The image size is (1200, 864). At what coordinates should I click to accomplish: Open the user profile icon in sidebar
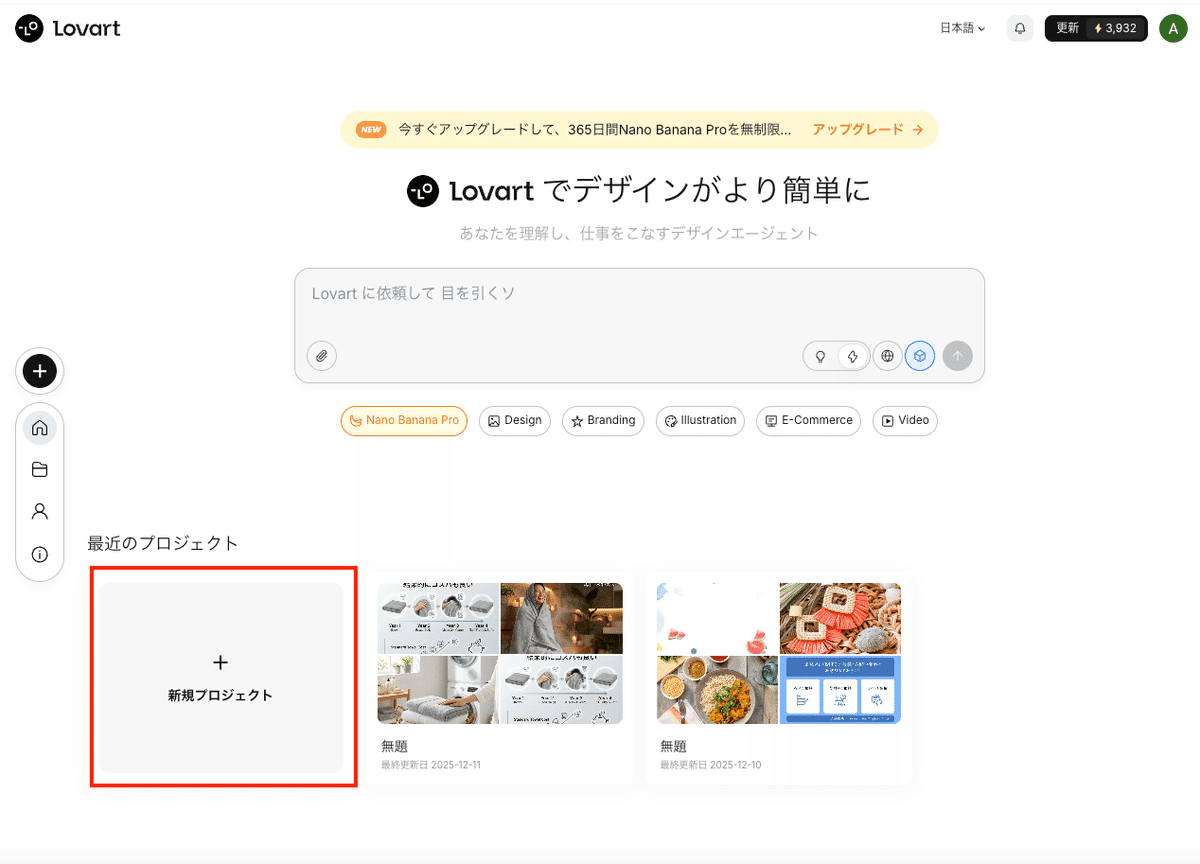point(40,511)
